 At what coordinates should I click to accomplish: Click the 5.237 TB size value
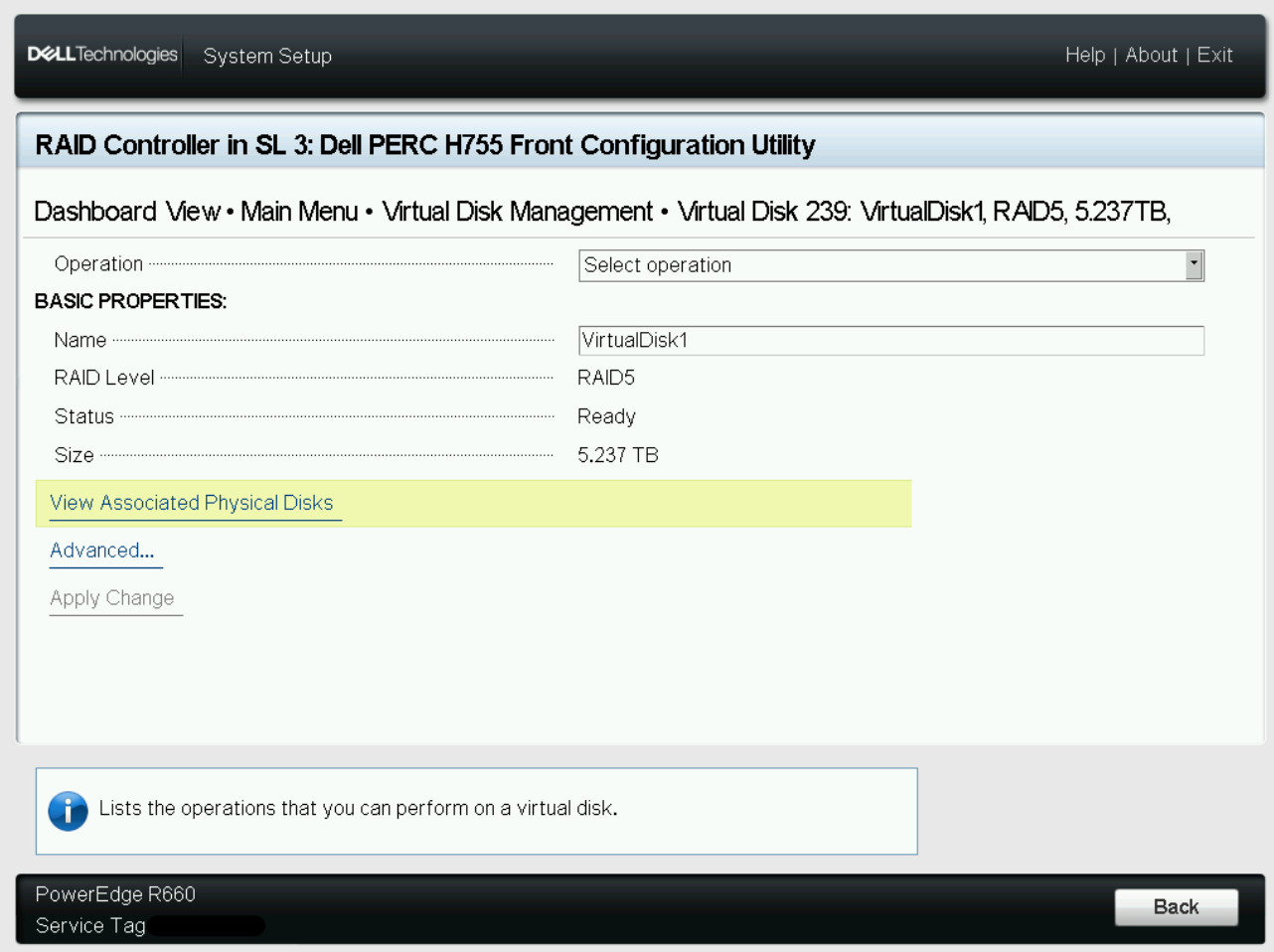(x=618, y=455)
